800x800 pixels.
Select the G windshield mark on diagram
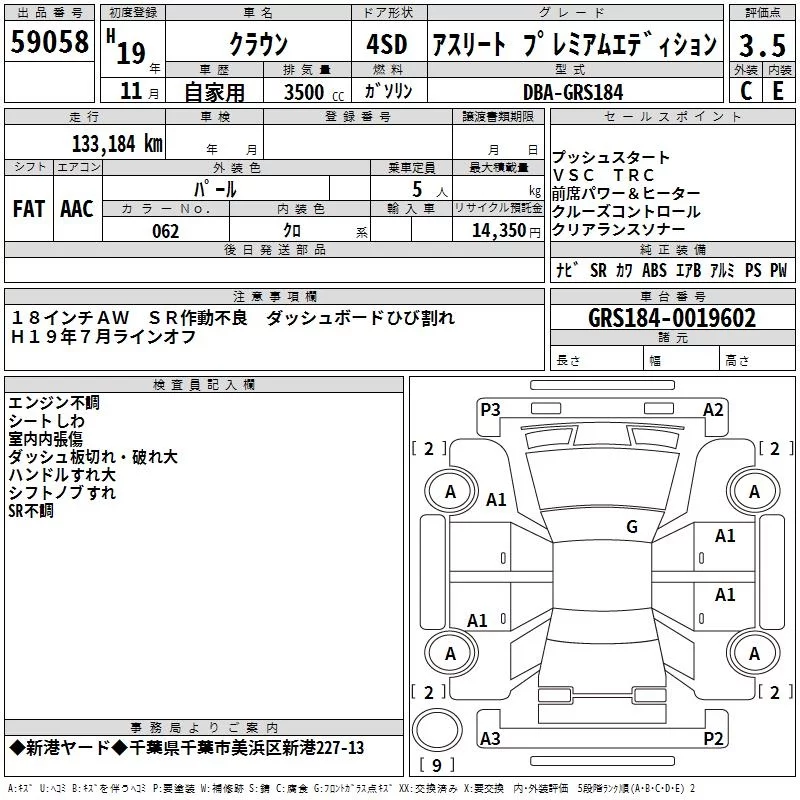(632, 527)
